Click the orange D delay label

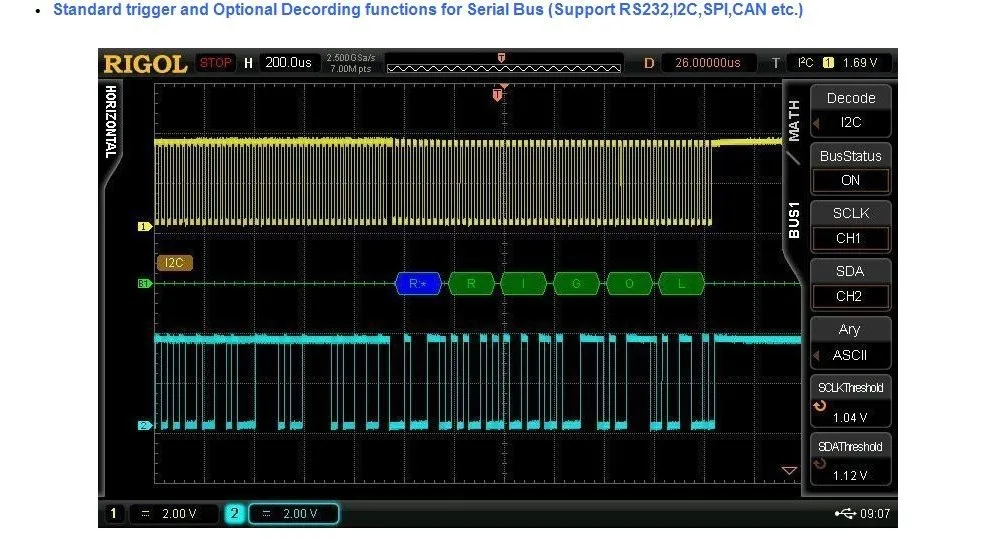click(649, 63)
